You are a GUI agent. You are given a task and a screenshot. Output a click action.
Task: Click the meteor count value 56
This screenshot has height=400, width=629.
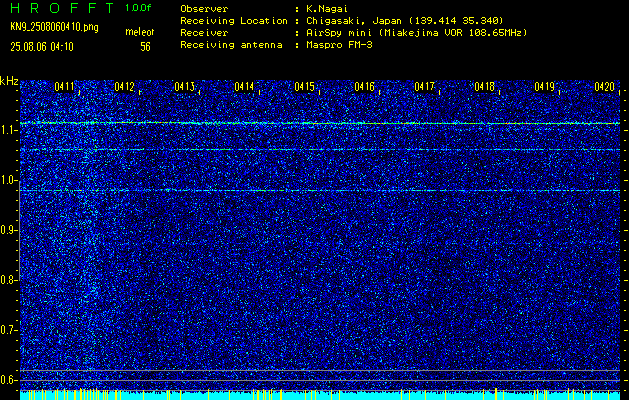[x=145, y=47]
